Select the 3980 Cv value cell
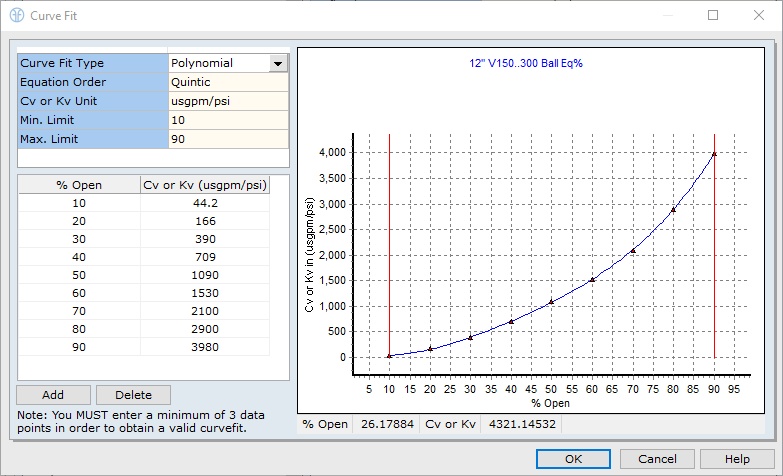Image resolution: width=783 pixels, height=476 pixels. point(205,347)
